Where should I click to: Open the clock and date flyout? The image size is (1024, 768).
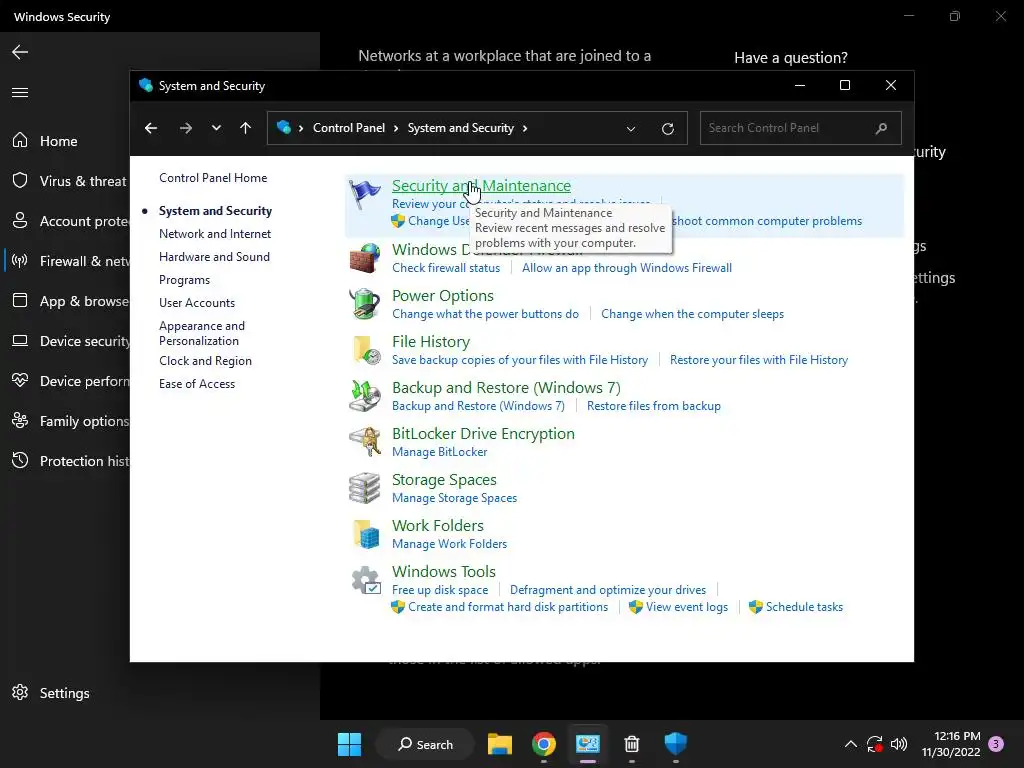coord(951,744)
